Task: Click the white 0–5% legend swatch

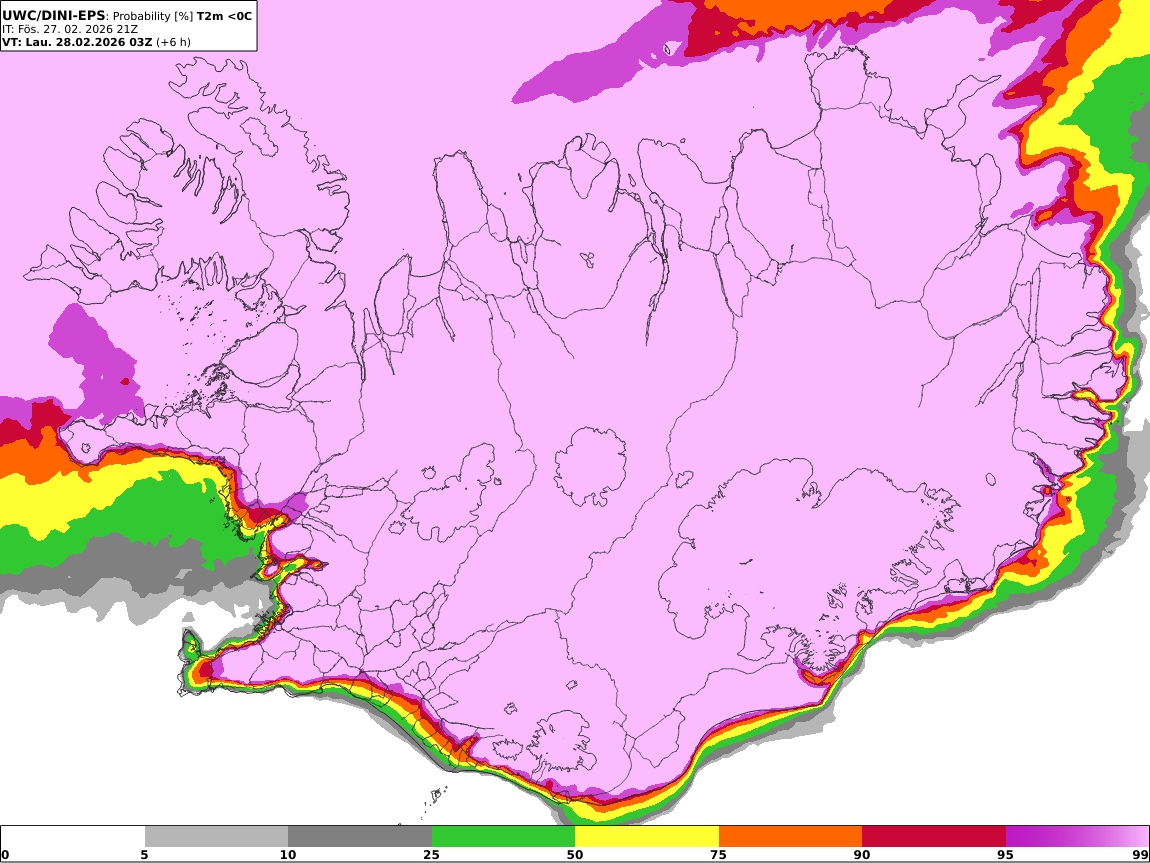Action: 73,836
